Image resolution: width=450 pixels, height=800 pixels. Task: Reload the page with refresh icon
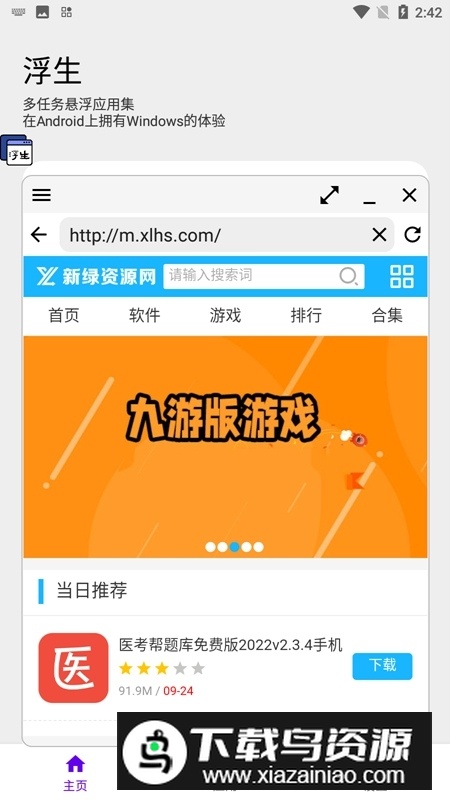pos(412,235)
